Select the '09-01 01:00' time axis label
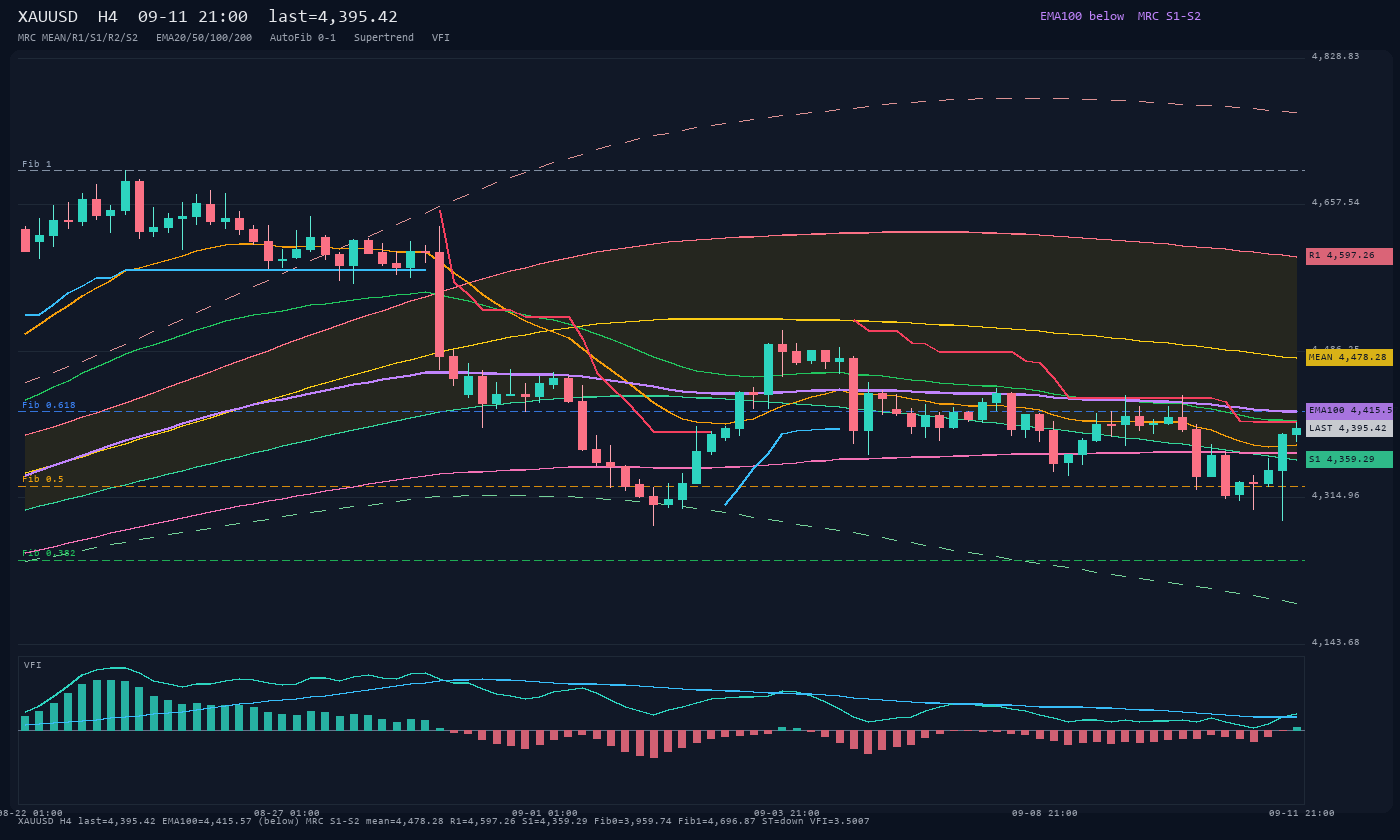Viewport: 1400px width, 840px height. click(545, 813)
